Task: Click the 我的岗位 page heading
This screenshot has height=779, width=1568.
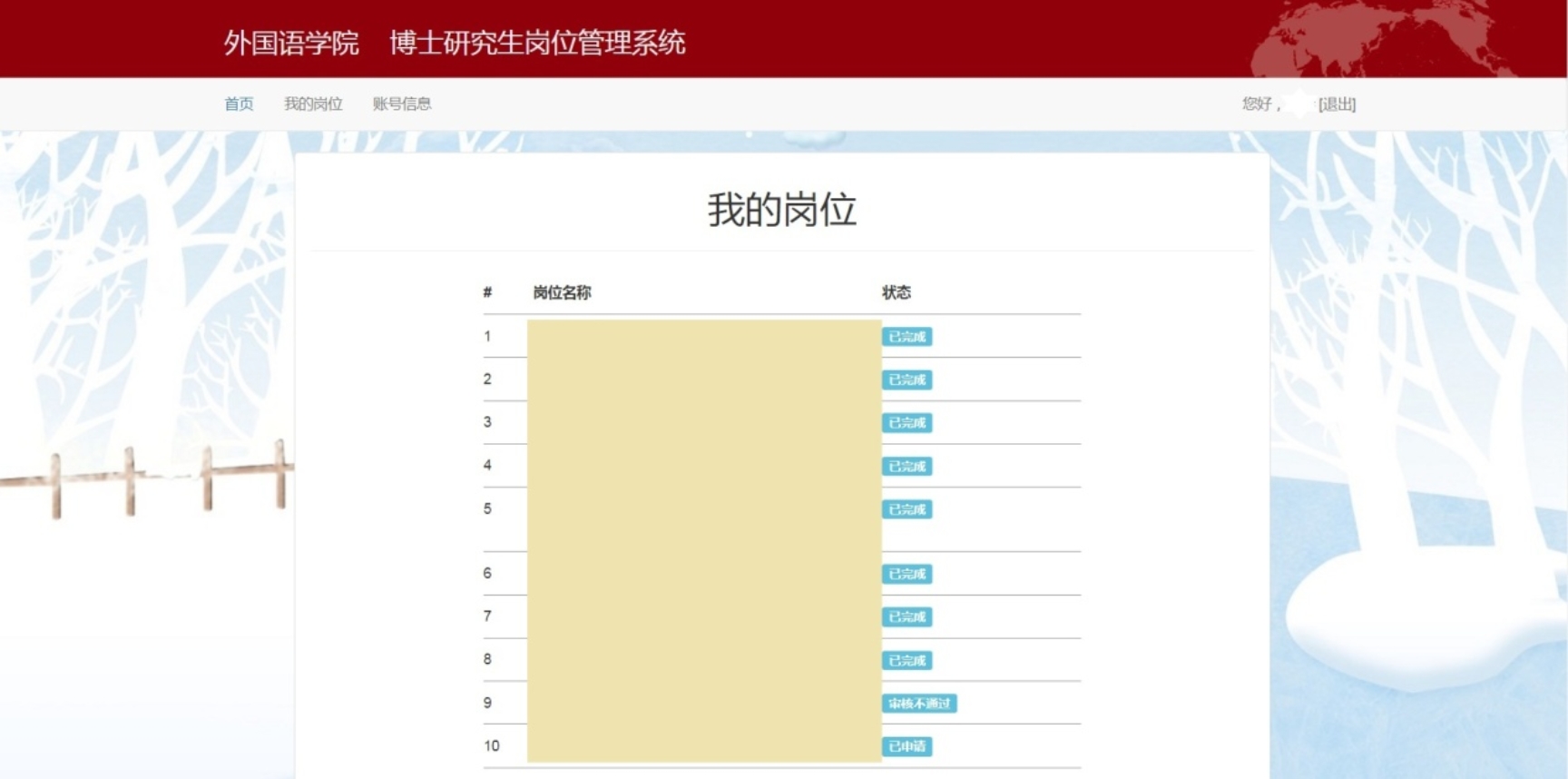Action: [782, 210]
